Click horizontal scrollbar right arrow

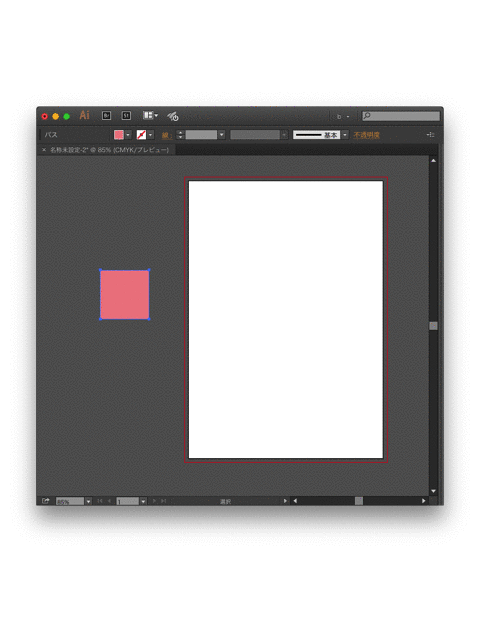coord(424,501)
